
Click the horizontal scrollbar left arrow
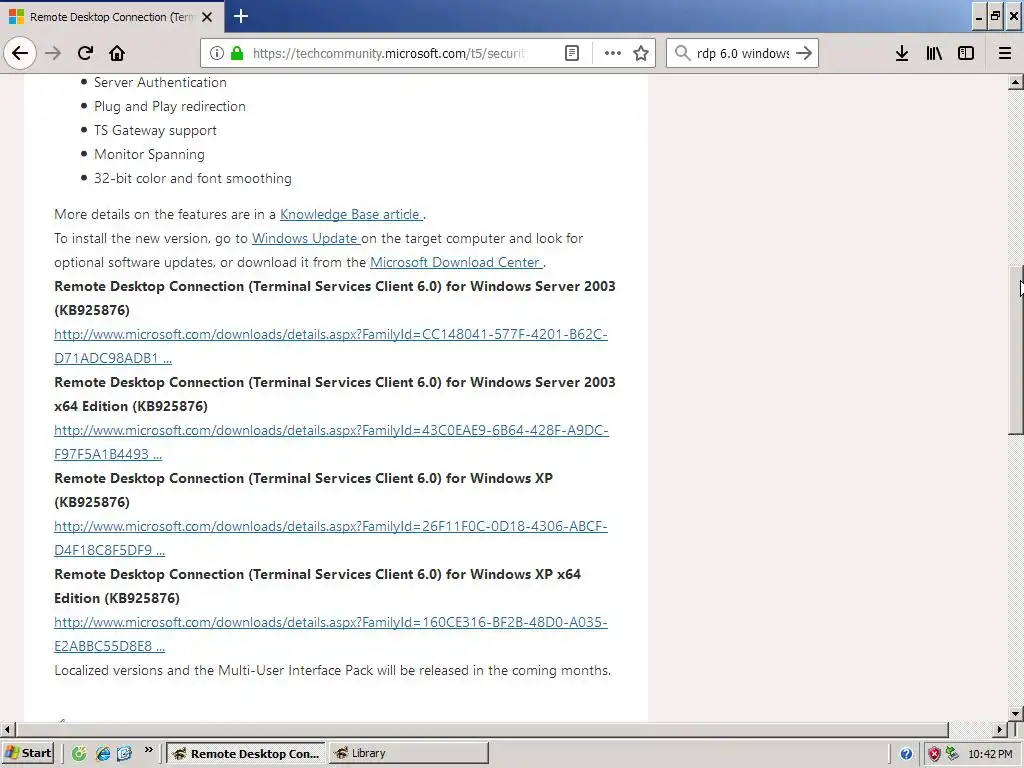[7, 729]
